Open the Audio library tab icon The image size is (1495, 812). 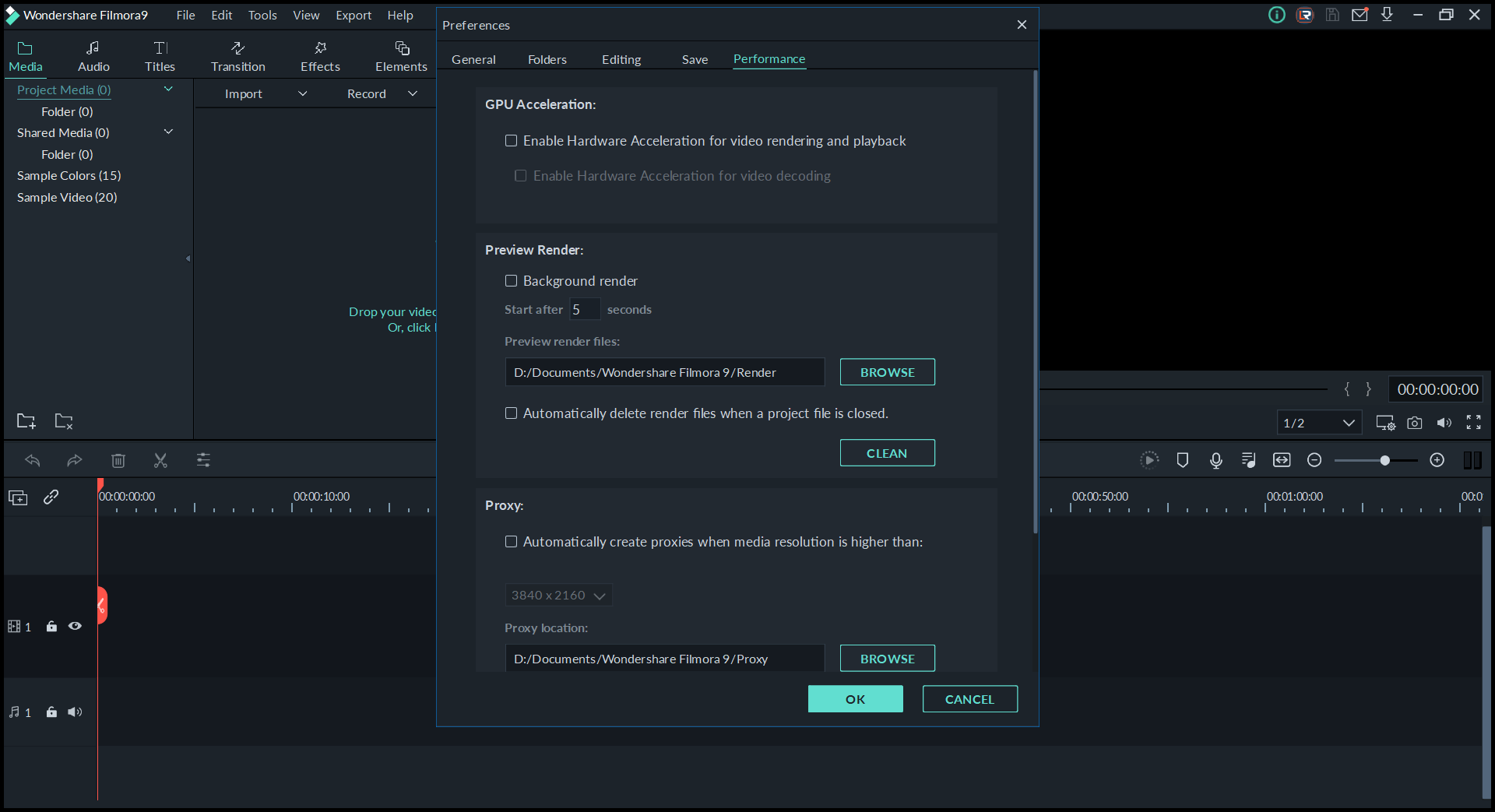click(x=93, y=48)
